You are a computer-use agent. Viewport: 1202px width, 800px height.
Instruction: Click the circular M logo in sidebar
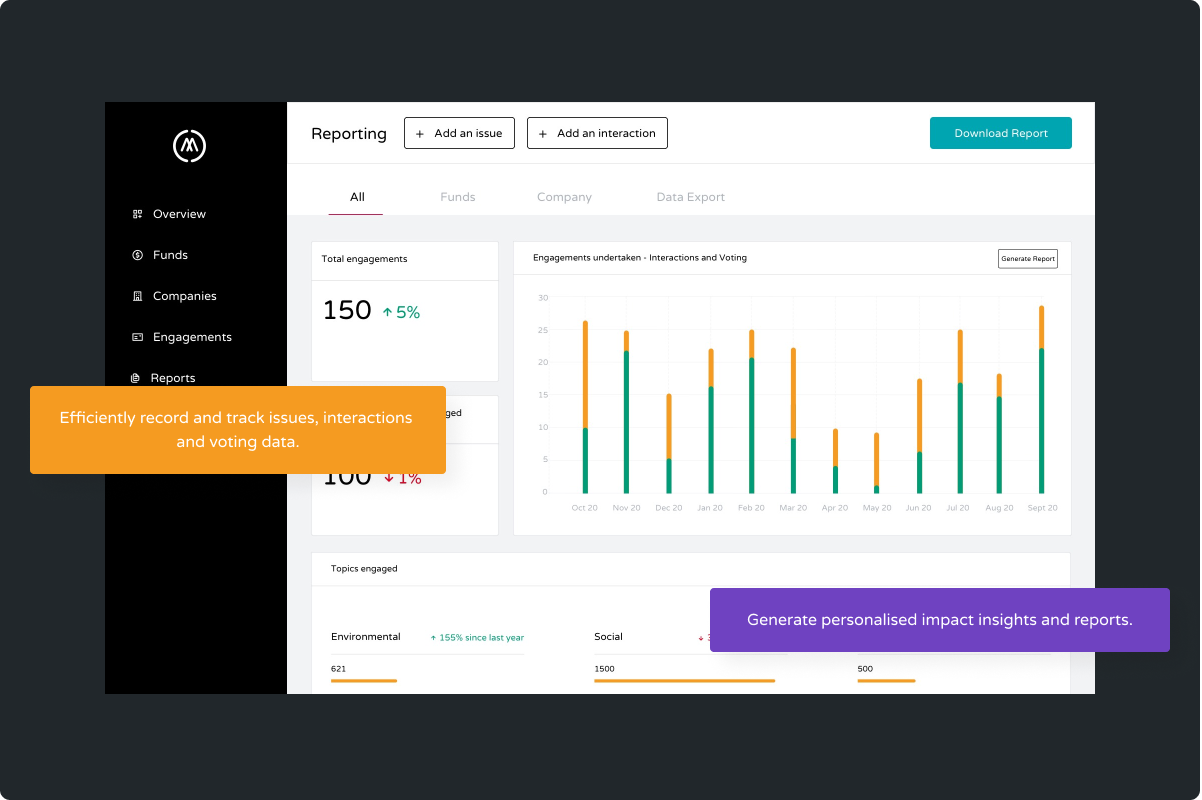click(x=189, y=146)
